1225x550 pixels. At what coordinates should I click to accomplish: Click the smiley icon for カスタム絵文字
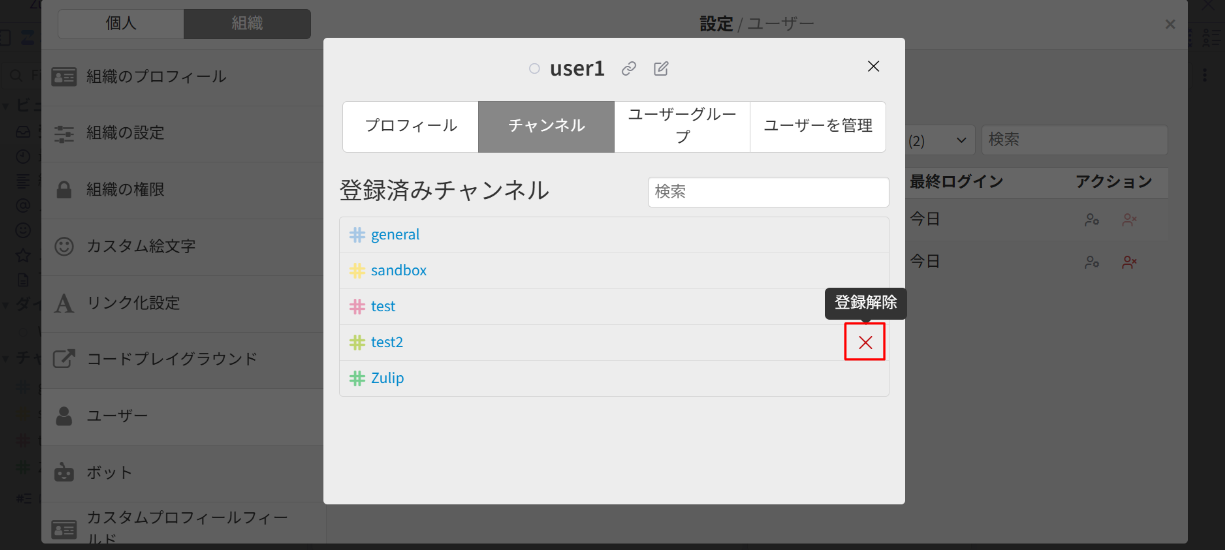point(64,246)
